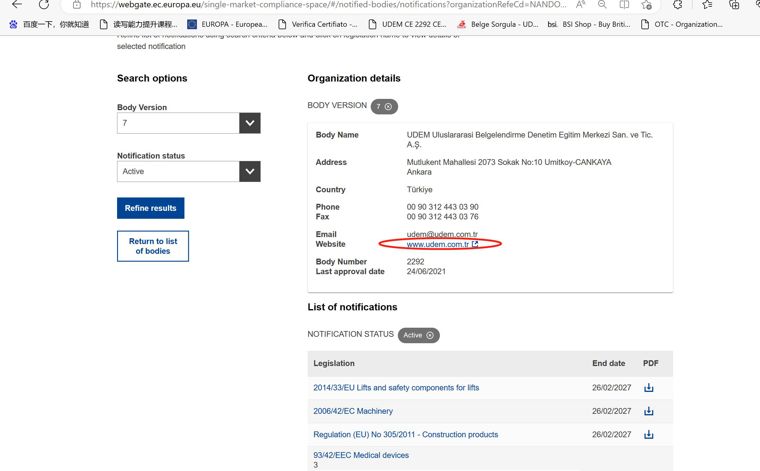This screenshot has width=760, height=471.
Task: Remove Active notification status chip
Action: [430, 335]
